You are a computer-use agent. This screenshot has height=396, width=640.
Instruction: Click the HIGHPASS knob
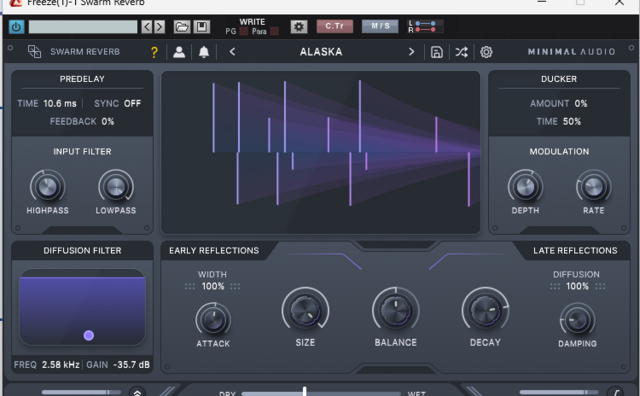tap(47, 187)
